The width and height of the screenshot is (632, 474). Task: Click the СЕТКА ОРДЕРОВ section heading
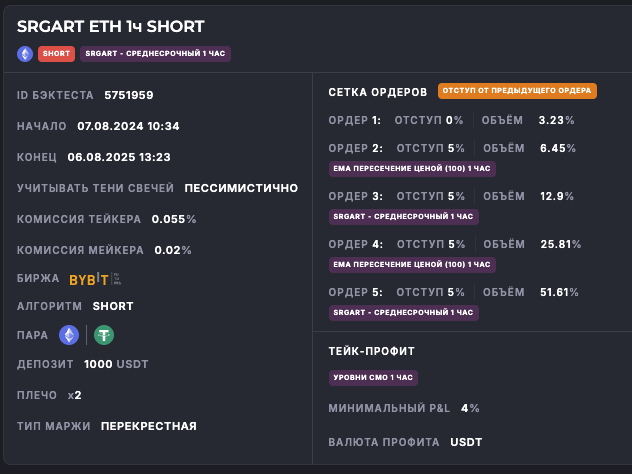click(x=378, y=92)
